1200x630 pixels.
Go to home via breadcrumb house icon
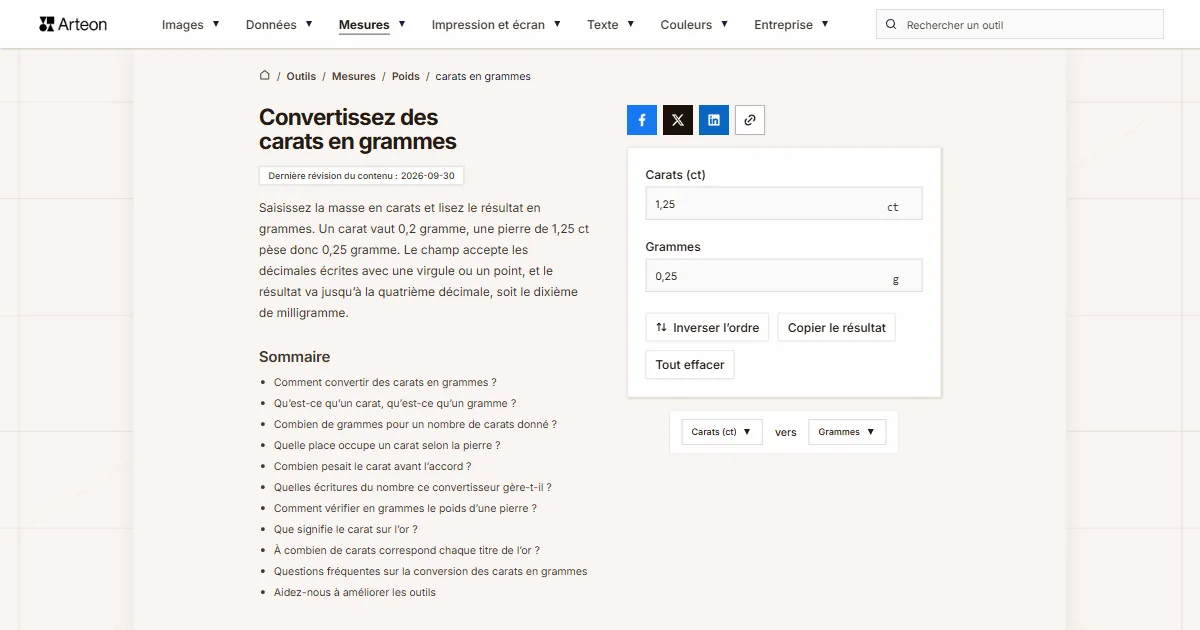[x=265, y=76]
